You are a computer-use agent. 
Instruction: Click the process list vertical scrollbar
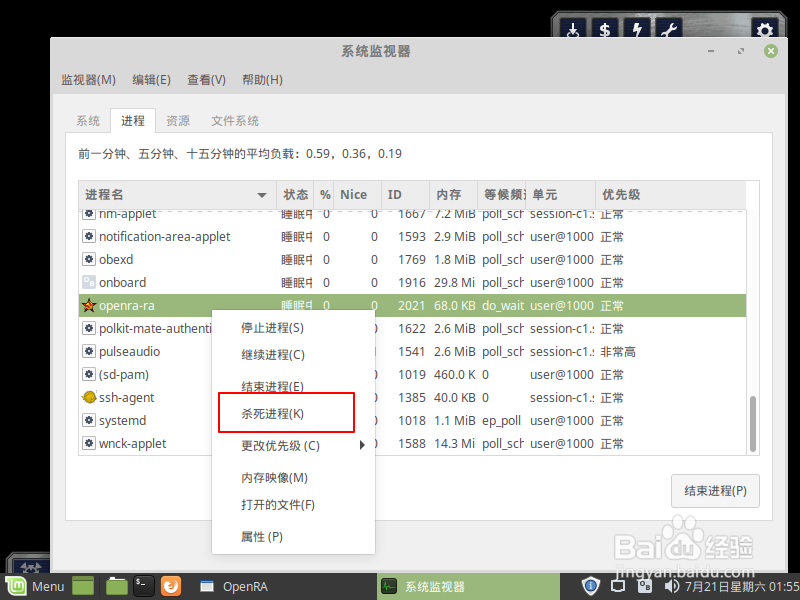pos(753,424)
